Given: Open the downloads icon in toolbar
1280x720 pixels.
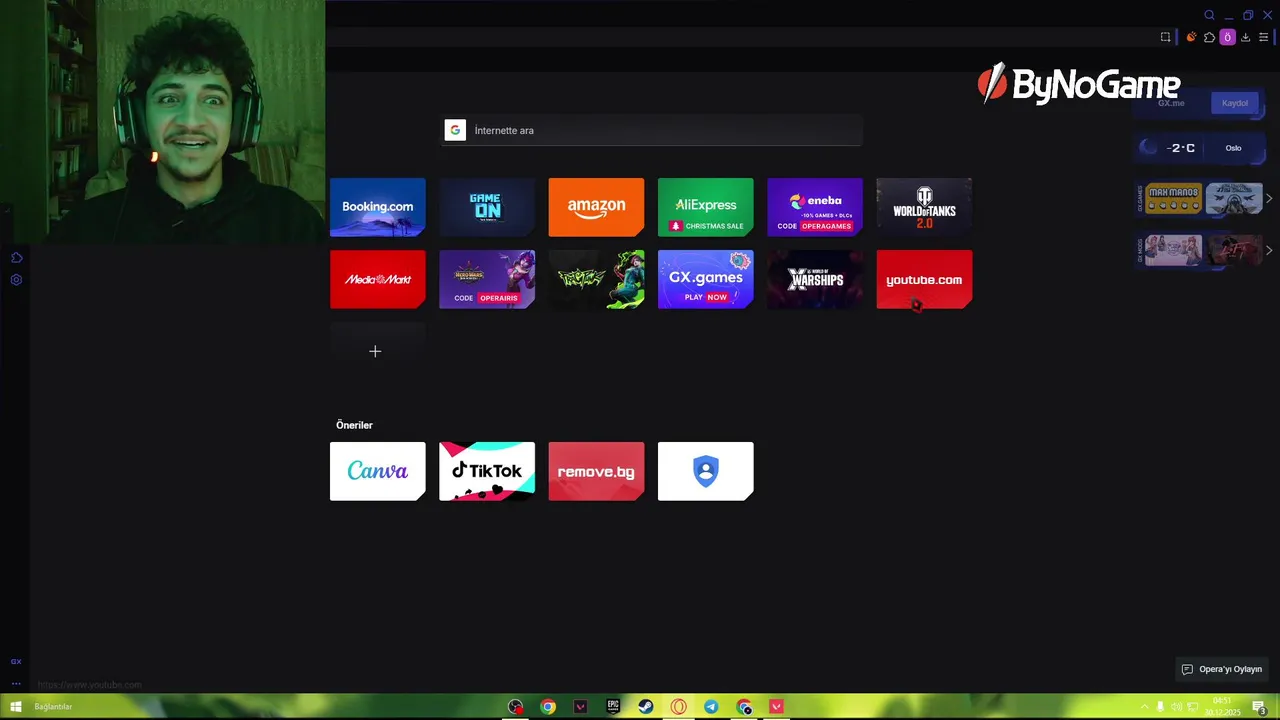Looking at the screenshot, I should [x=1245, y=37].
